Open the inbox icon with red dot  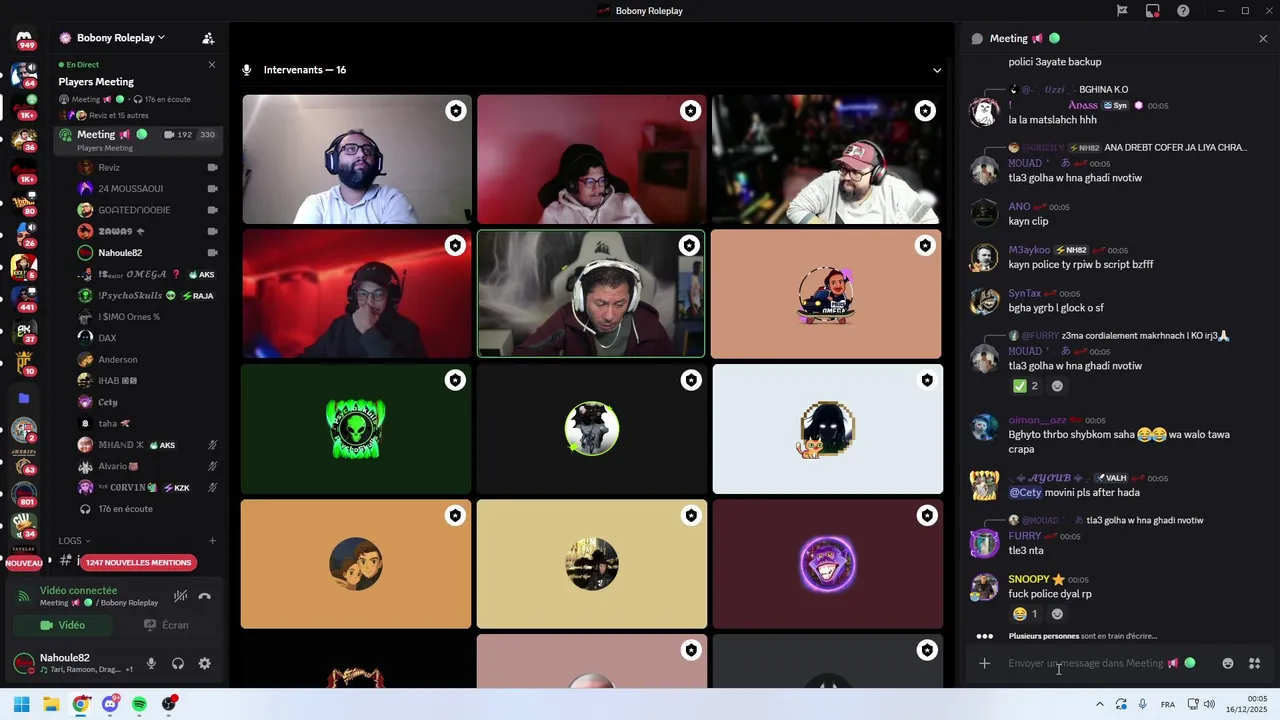click(1153, 11)
